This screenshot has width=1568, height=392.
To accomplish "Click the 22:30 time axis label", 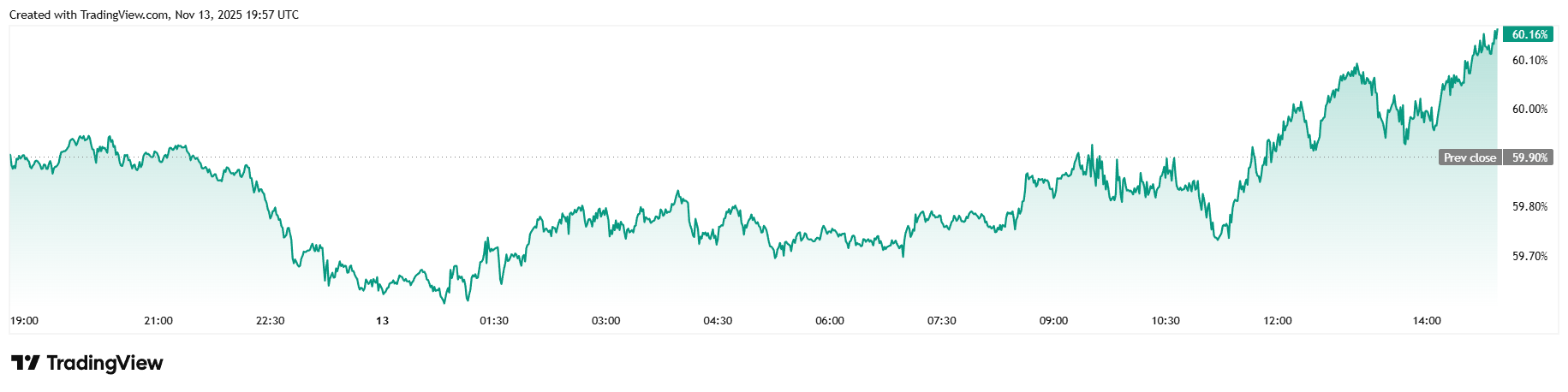I will (270, 321).
